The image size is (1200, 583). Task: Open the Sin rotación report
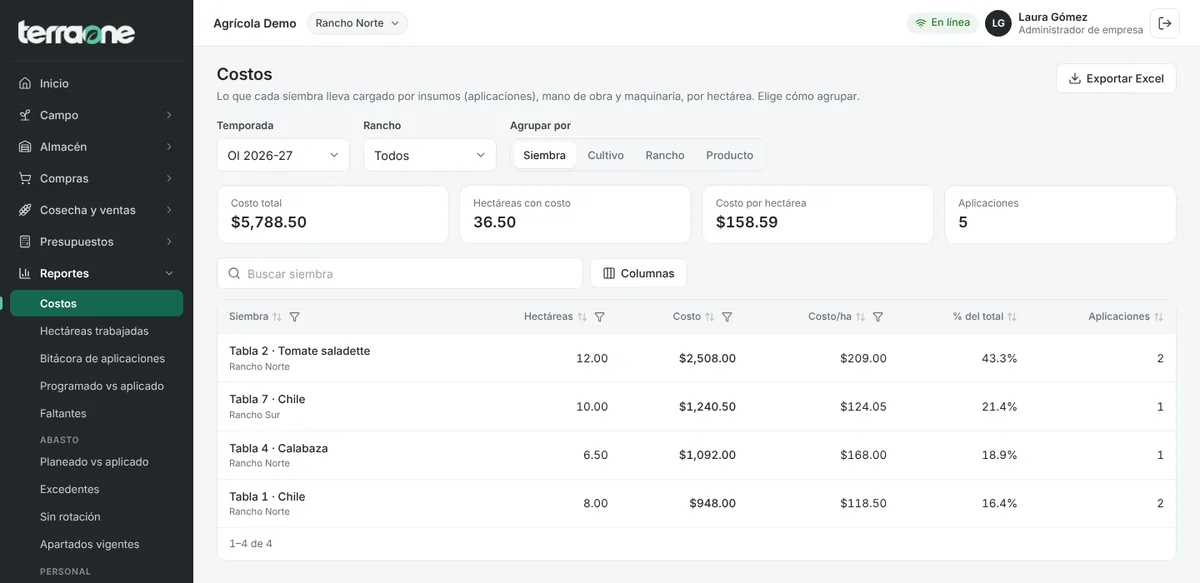click(96, 517)
